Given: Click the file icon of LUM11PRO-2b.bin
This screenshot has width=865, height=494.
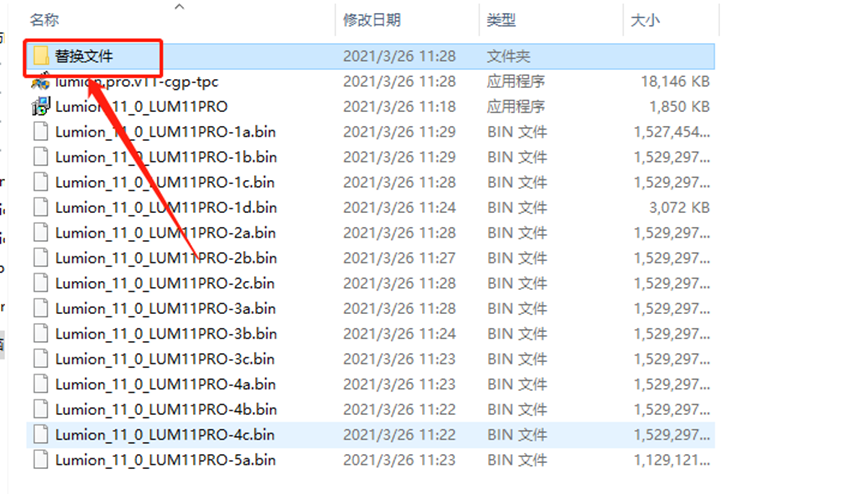Looking at the screenshot, I should [x=41, y=258].
